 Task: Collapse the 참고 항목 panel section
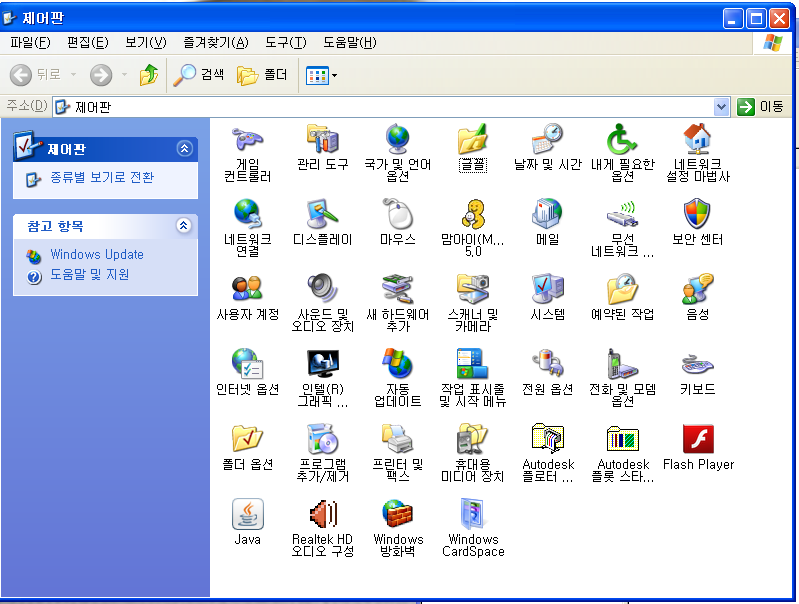(183, 226)
